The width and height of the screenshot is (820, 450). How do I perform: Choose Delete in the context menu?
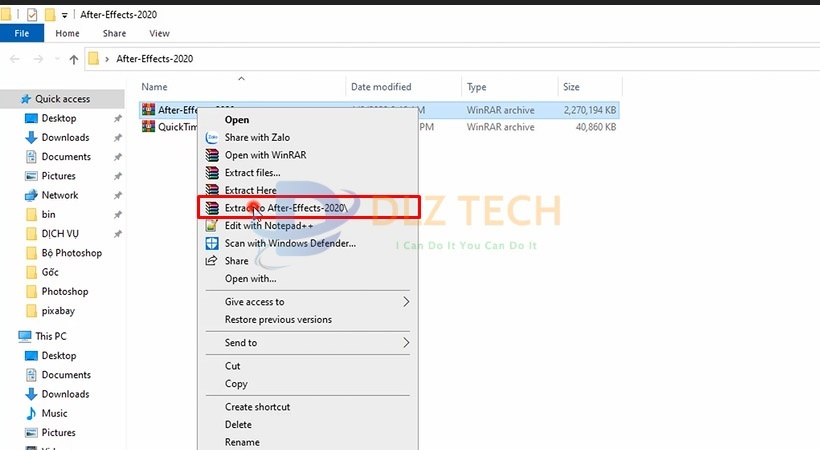[x=238, y=425]
